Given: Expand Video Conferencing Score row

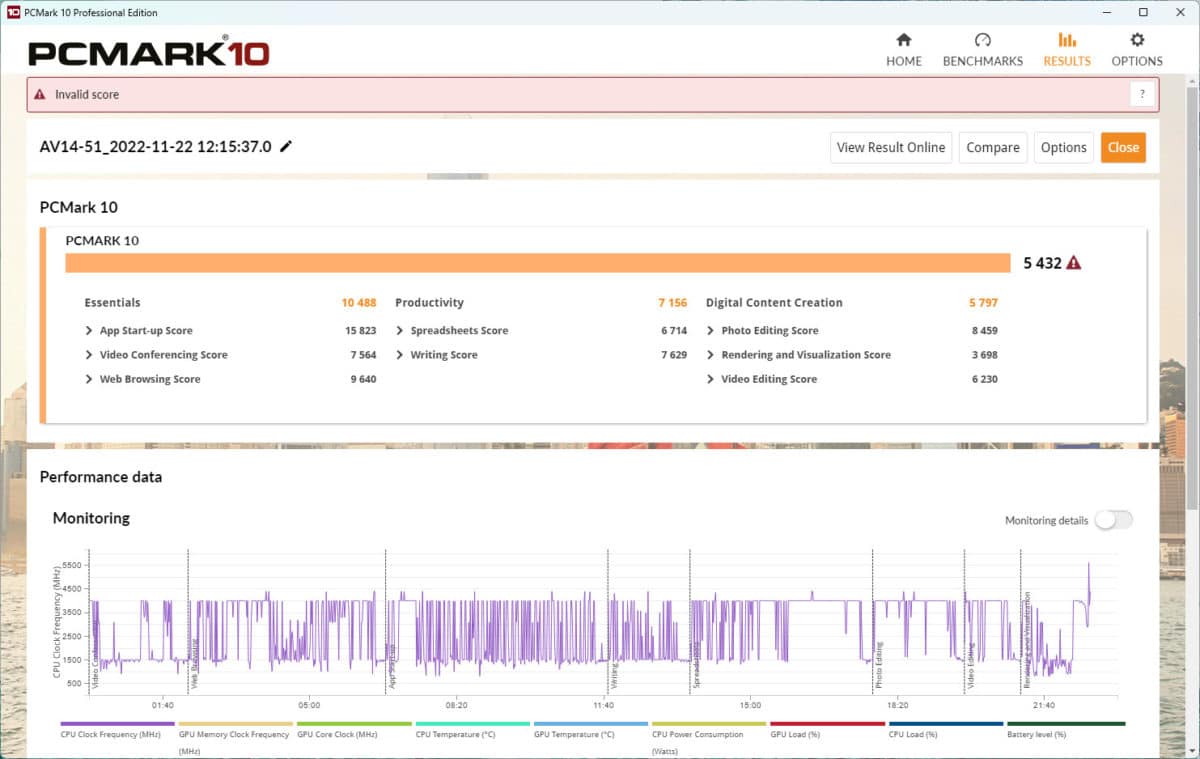Looking at the screenshot, I should (89, 355).
